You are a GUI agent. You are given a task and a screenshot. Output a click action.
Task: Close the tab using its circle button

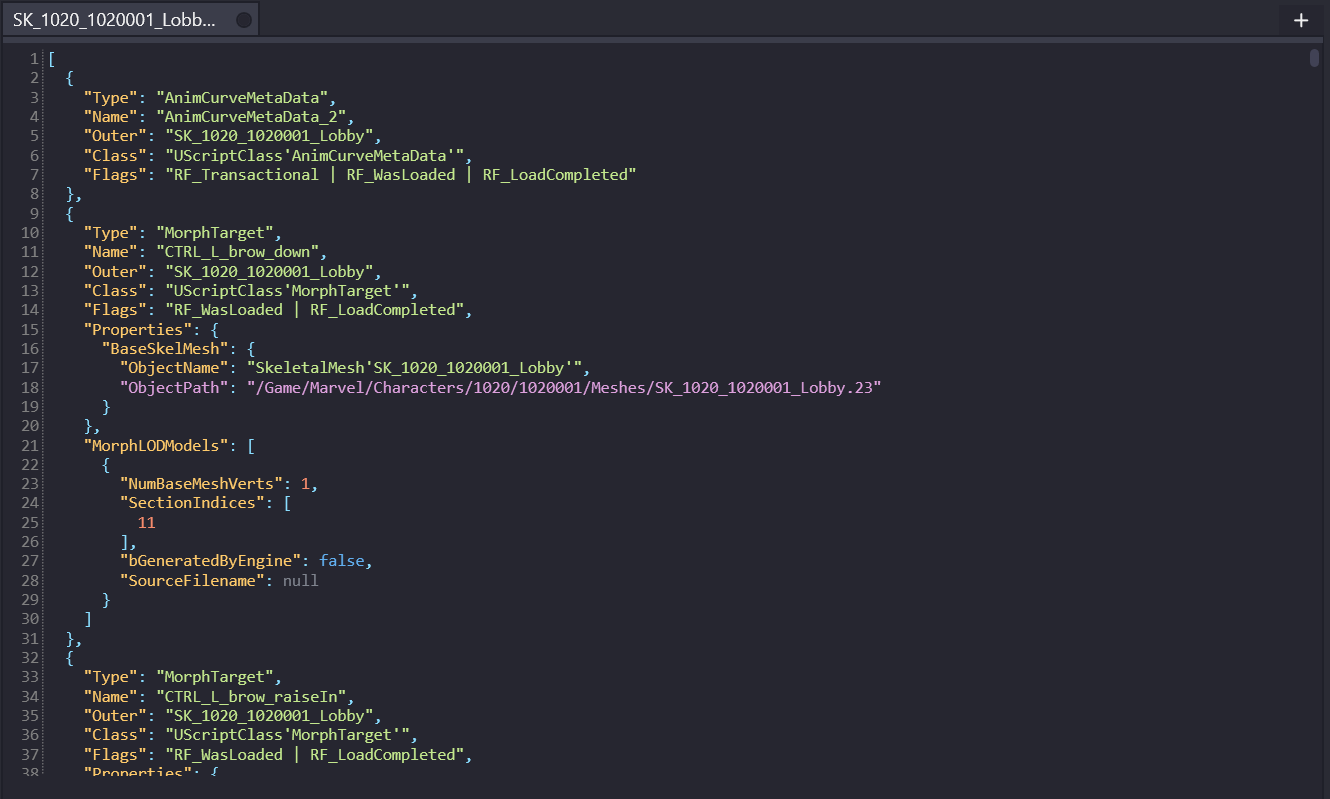pyautogui.click(x=243, y=20)
